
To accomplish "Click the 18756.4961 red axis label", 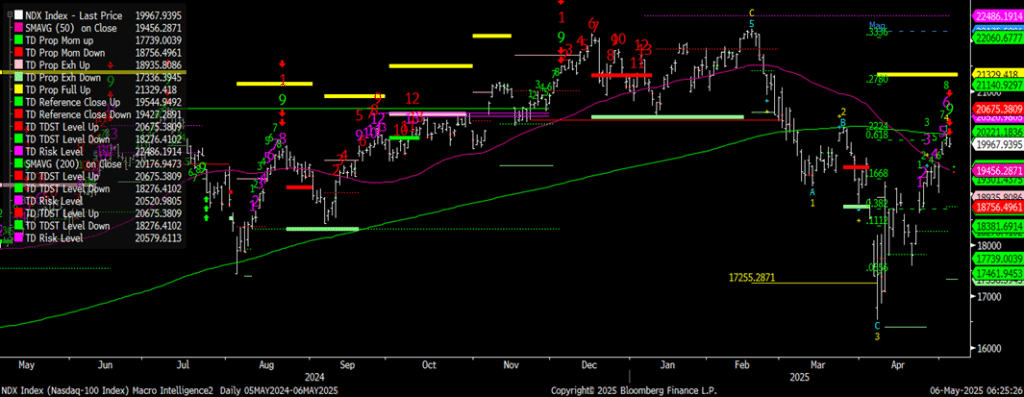I will pyautogui.click(x=997, y=206).
